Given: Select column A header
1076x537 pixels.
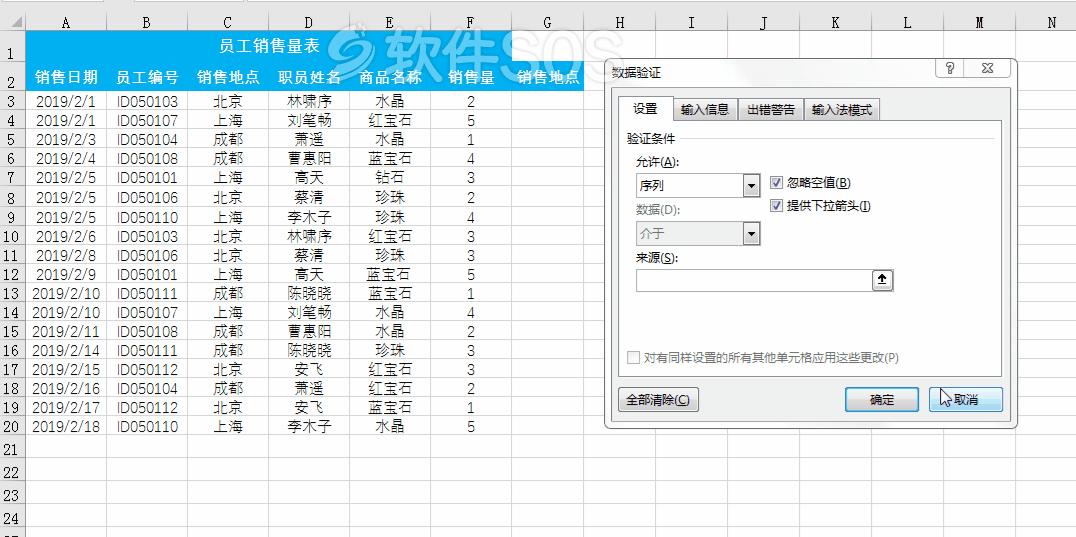Looking at the screenshot, I should [66, 23].
